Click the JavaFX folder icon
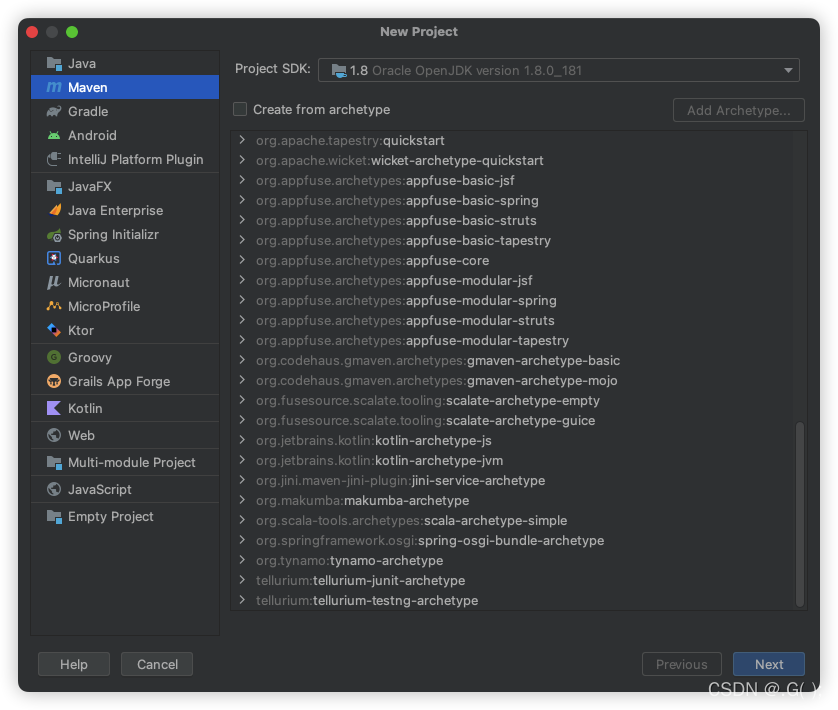This screenshot has height=710, width=838. pyautogui.click(x=54, y=187)
